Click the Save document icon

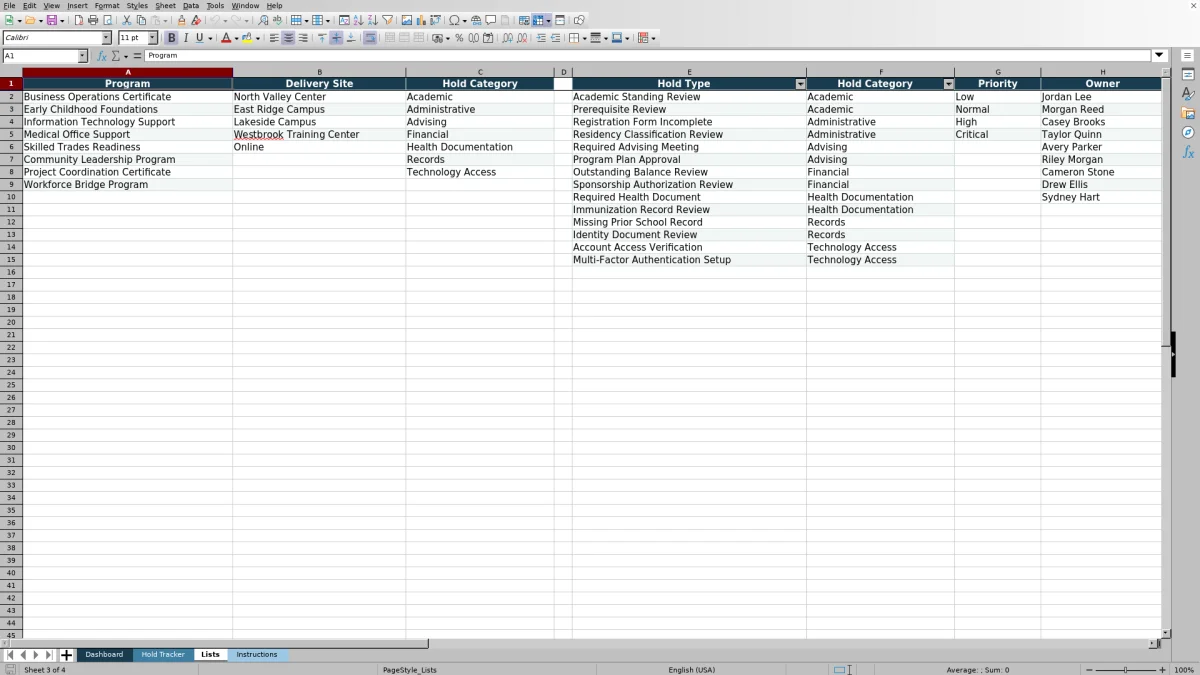(51, 20)
